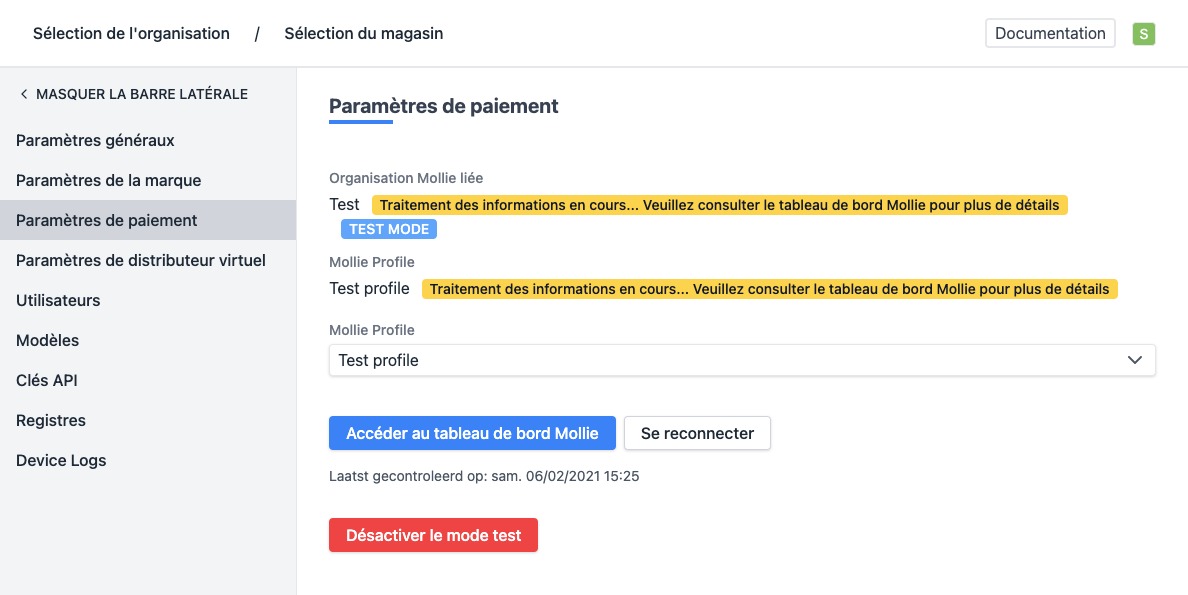The height and width of the screenshot is (595, 1188).
Task: Open Registres in the sidebar
Action: [x=51, y=420]
